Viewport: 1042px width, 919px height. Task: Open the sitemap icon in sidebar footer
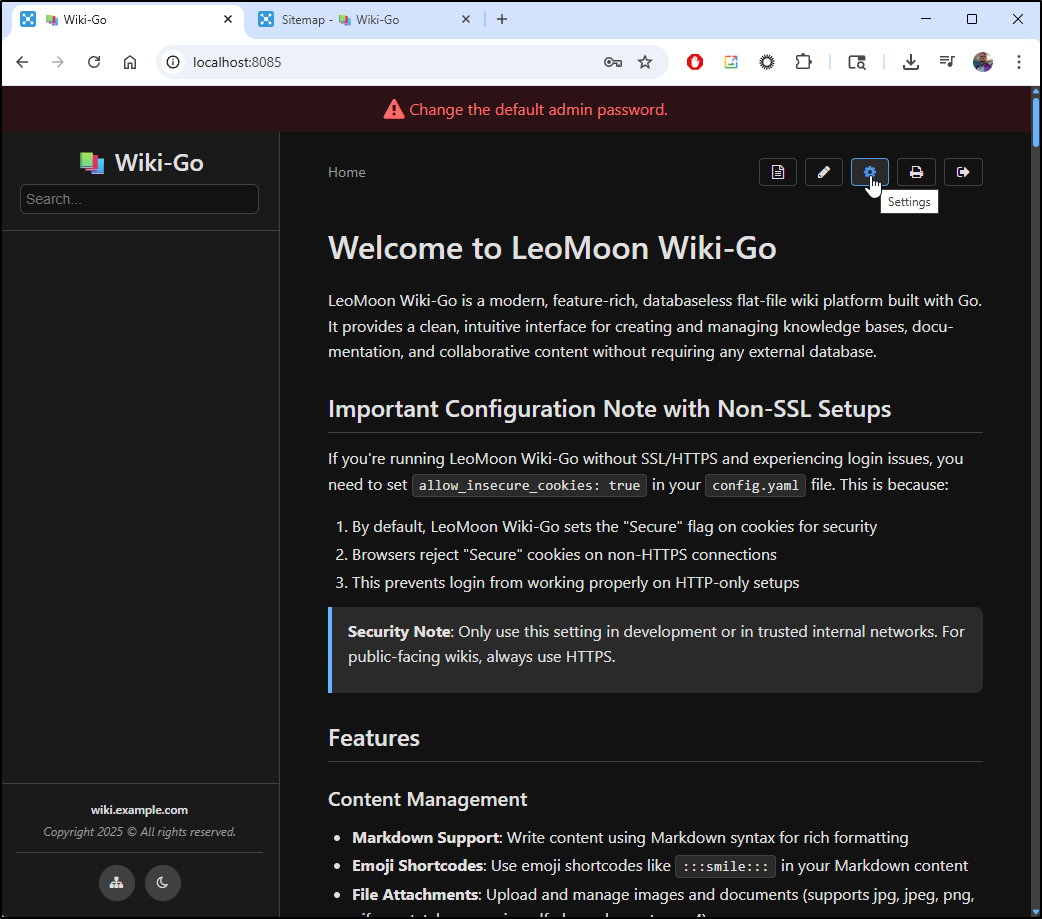(117, 882)
